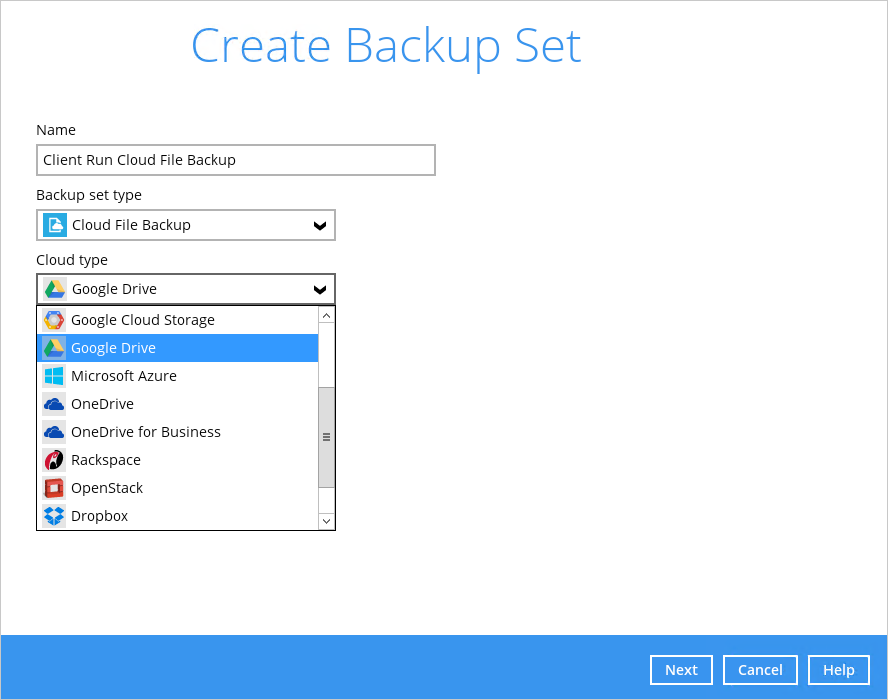The height and width of the screenshot is (700, 888).
Task: Click the OpenStack red square icon
Action: (54, 488)
